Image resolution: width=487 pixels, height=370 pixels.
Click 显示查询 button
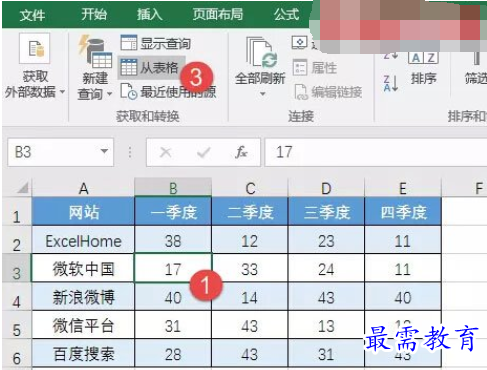click(x=155, y=43)
